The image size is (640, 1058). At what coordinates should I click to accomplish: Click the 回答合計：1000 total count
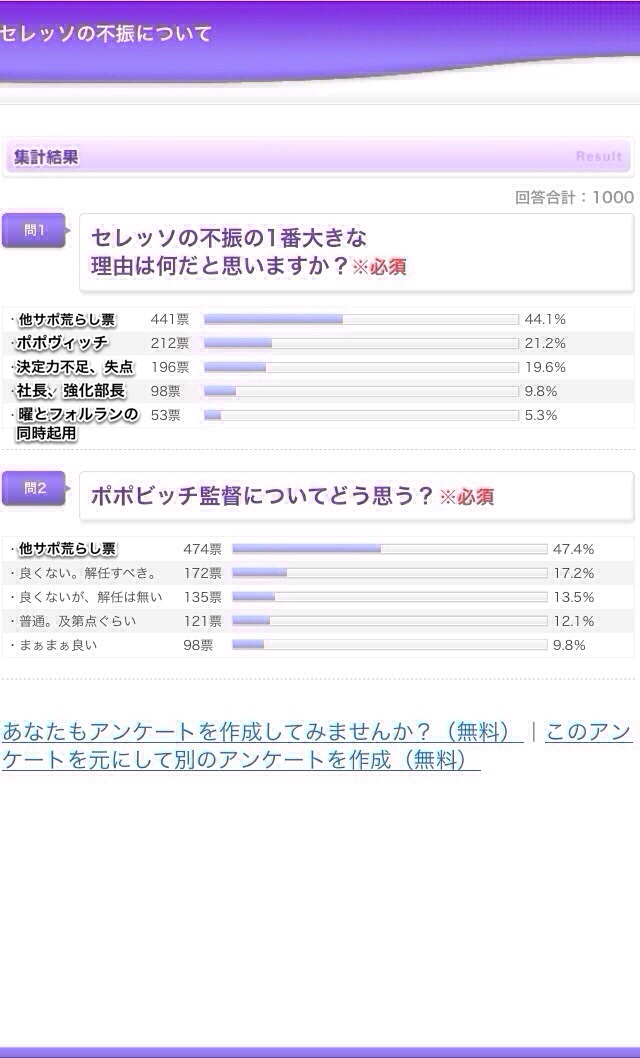574,197
